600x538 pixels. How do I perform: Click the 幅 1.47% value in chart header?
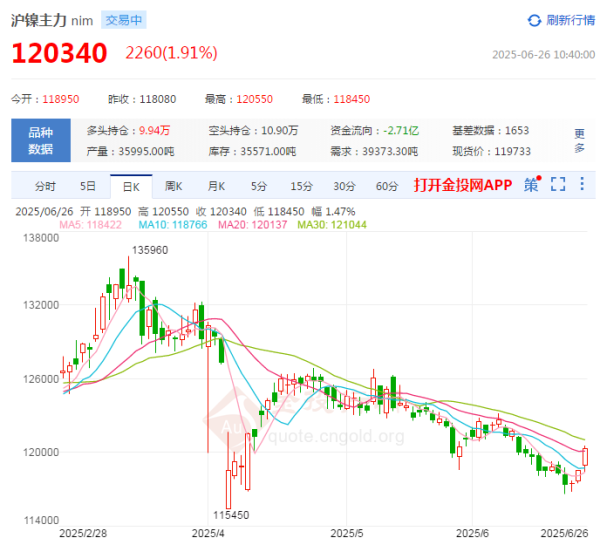point(333,212)
